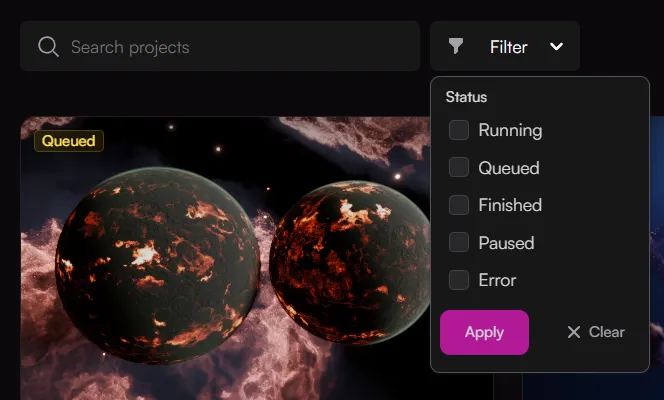The image size is (664, 400).
Task: Click the X icon beside Clear
Action: coord(574,332)
